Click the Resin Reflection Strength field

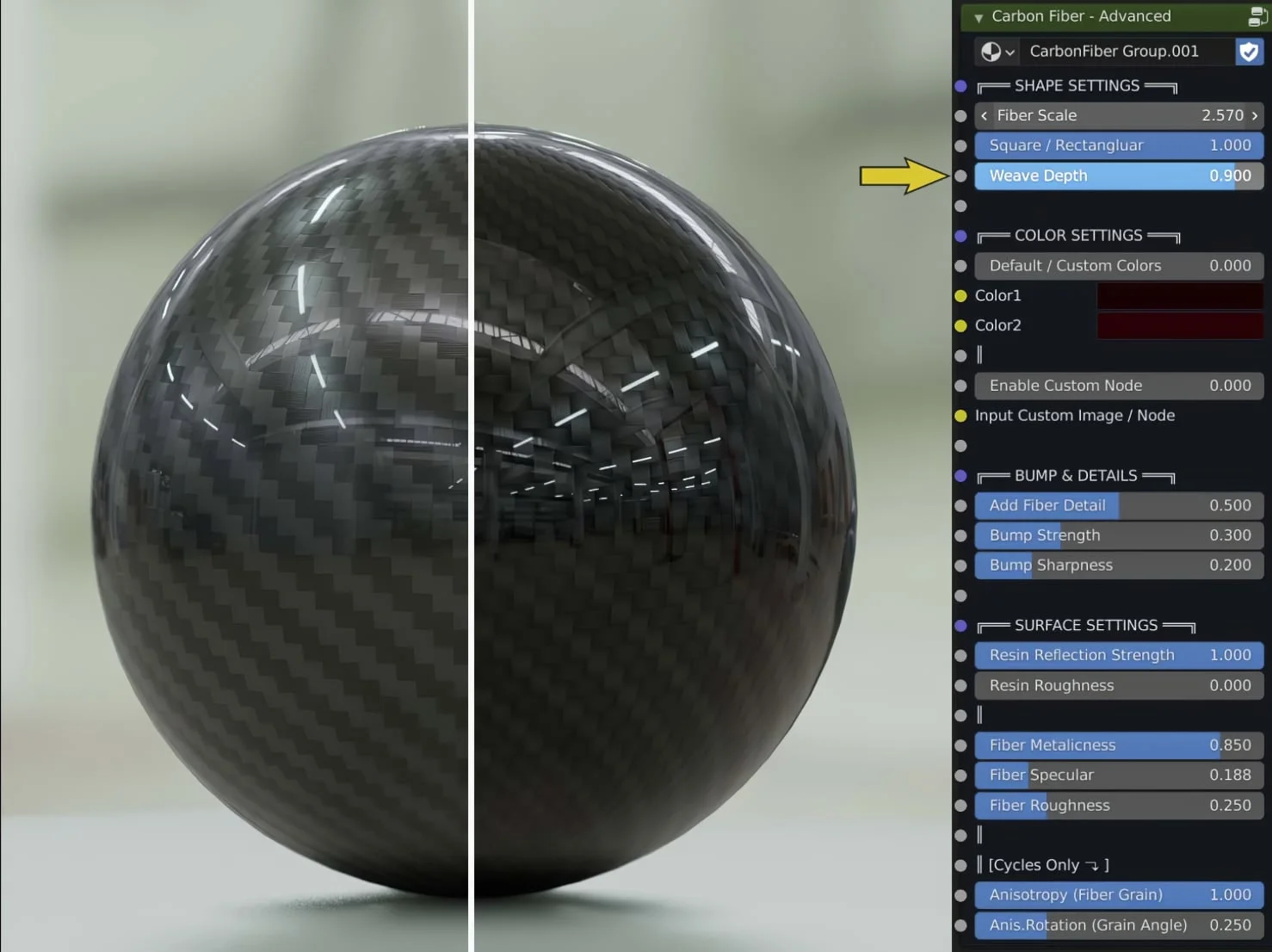tap(1118, 655)
